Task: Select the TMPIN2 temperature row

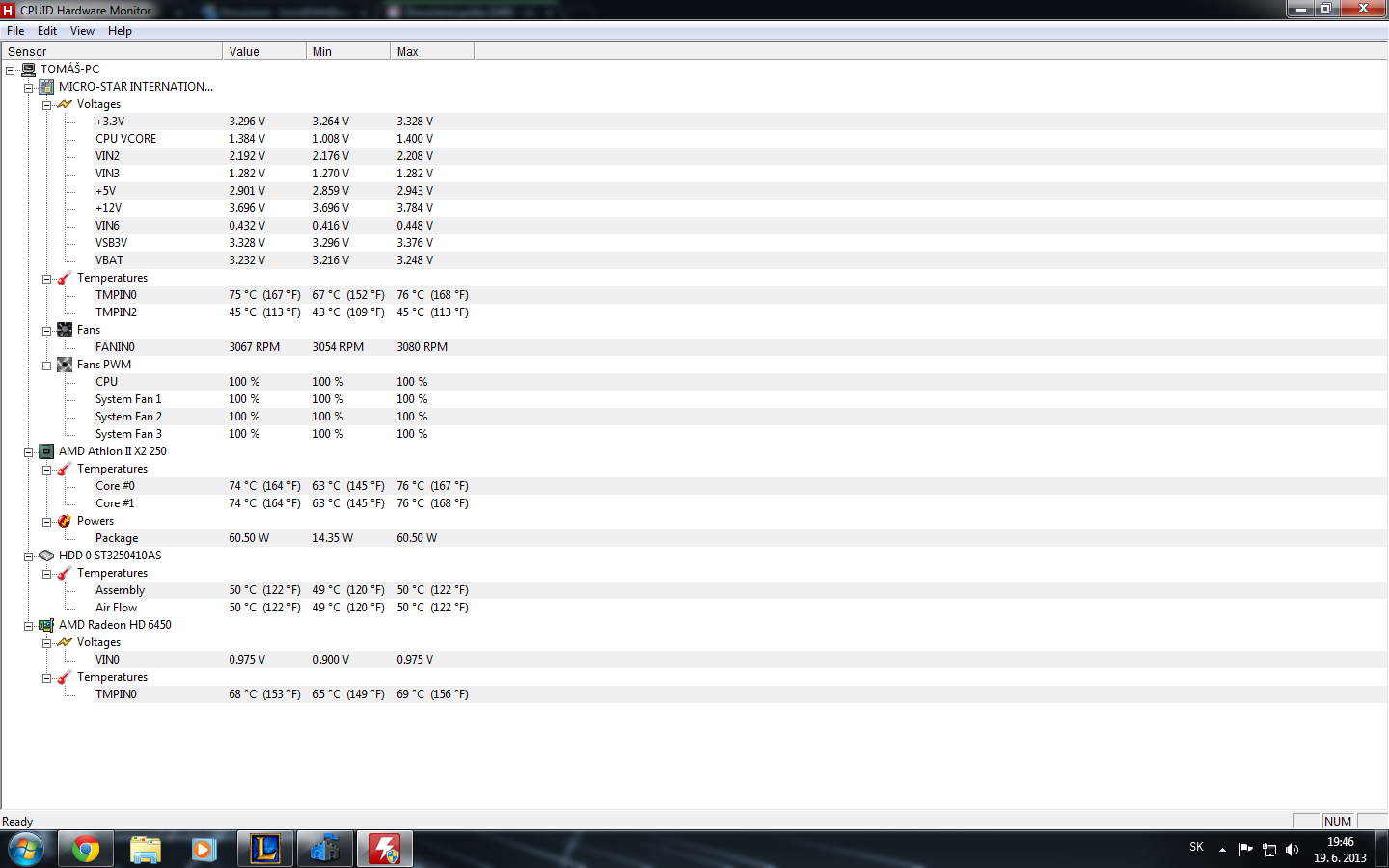Action: (x=740, y=312)
